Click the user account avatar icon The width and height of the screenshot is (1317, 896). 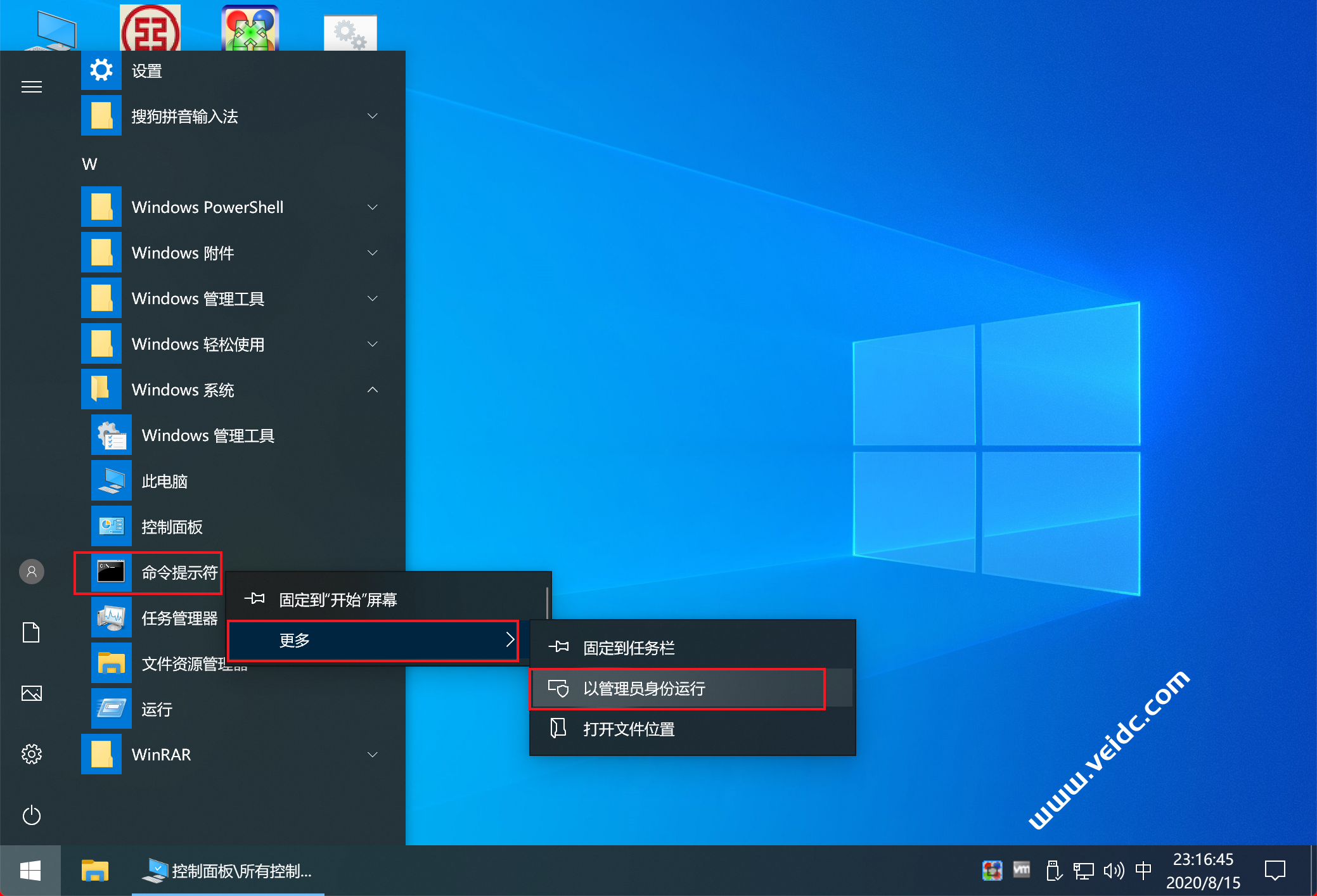click(31, 572)
